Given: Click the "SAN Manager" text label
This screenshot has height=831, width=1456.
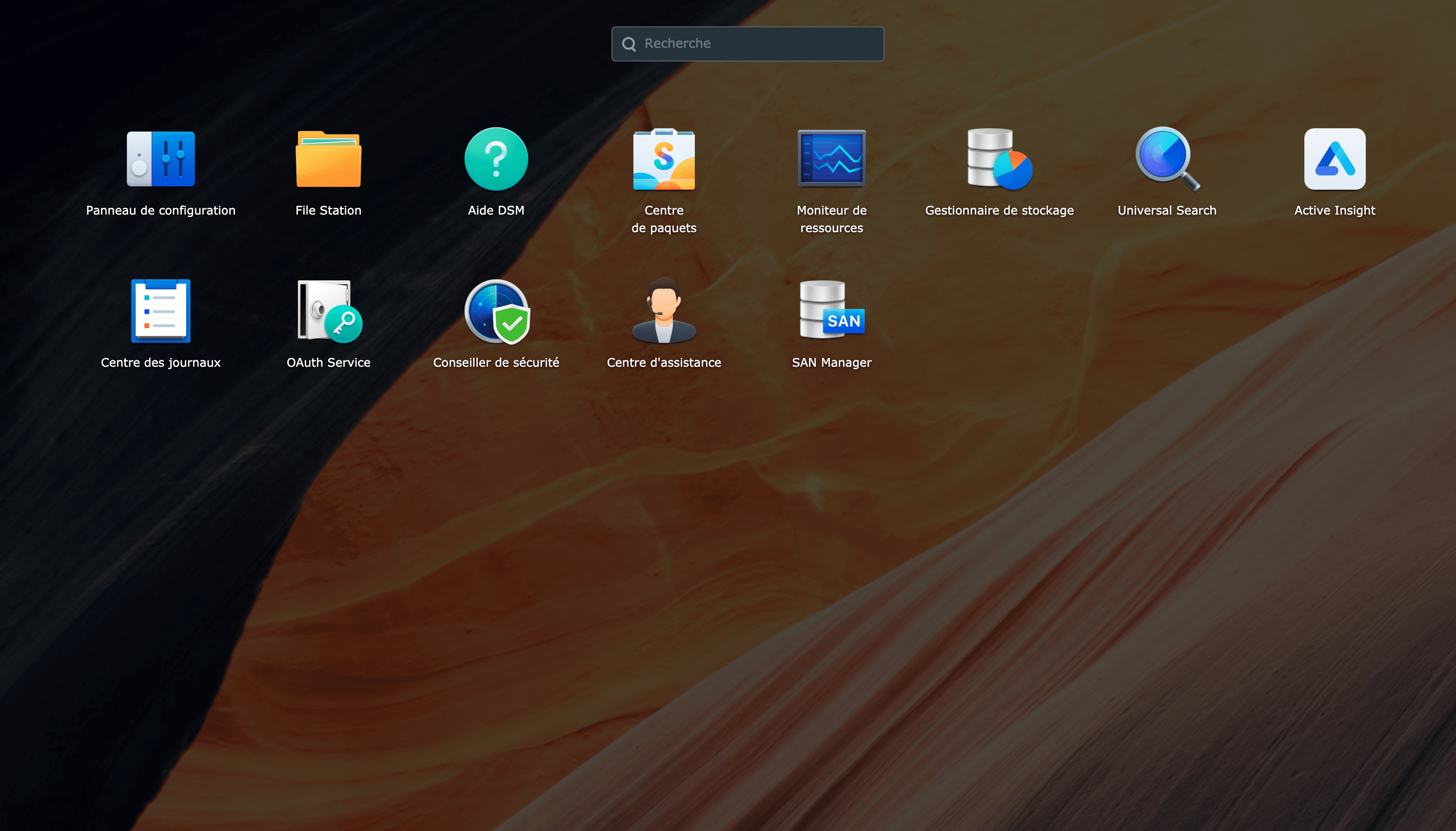Looking at the screenshot, I should 831,362.
